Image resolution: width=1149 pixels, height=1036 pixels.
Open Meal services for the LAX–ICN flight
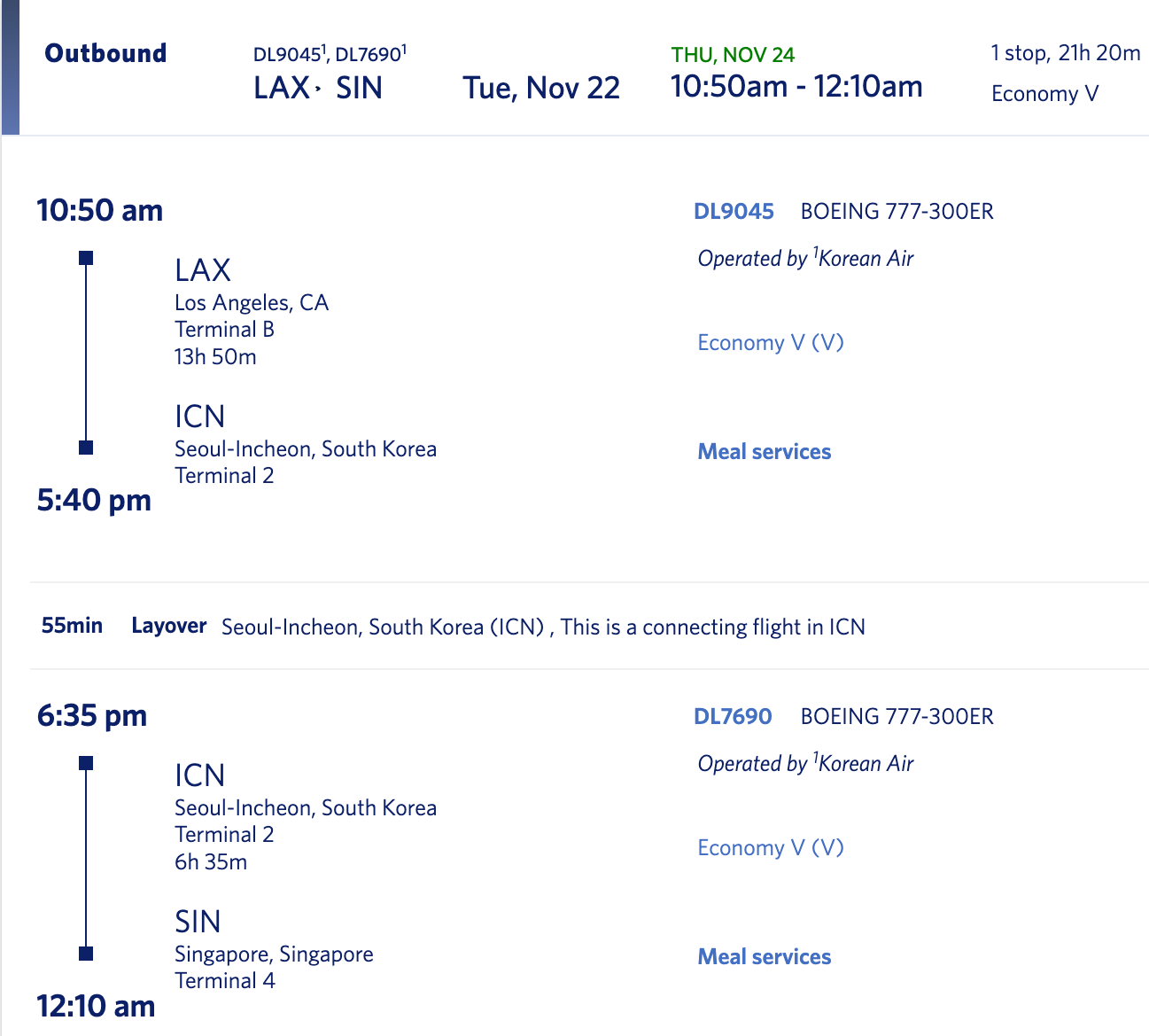click(764, 452)
